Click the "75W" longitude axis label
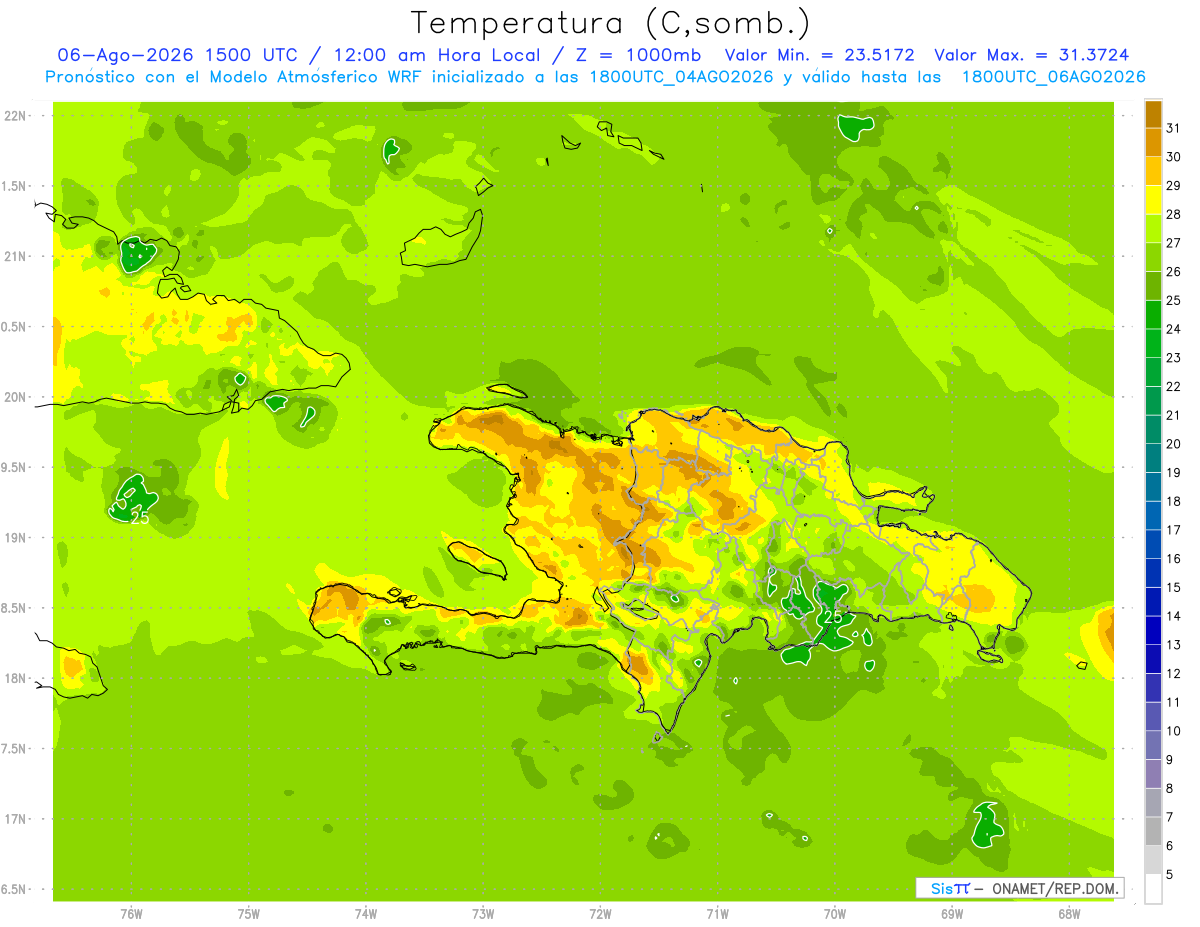The height and width of the screenshot is (927, 1200). pos(249,914)
